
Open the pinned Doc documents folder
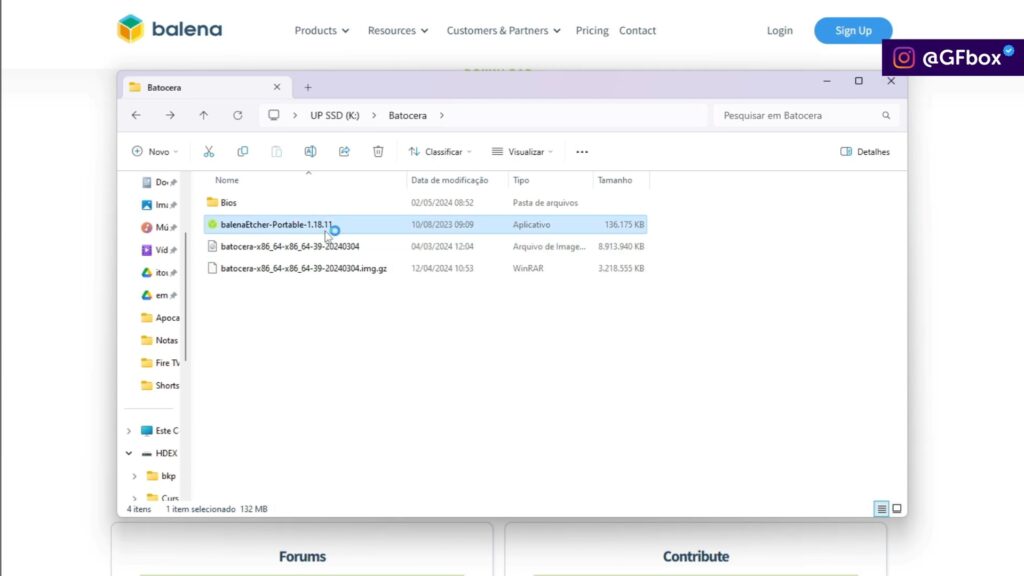click(x=159, y=182)
